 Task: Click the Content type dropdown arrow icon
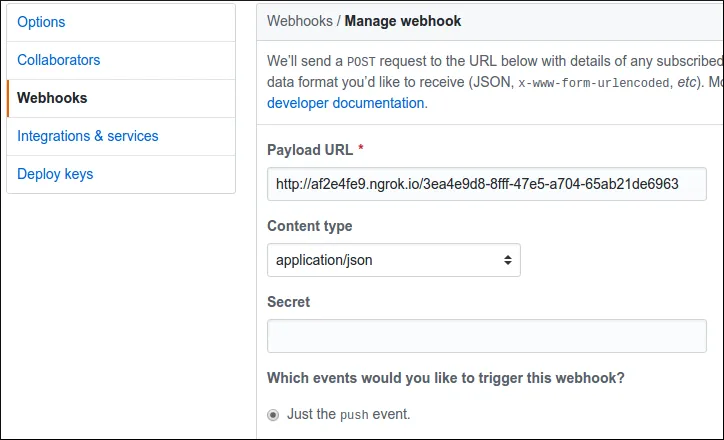point(508,260)
